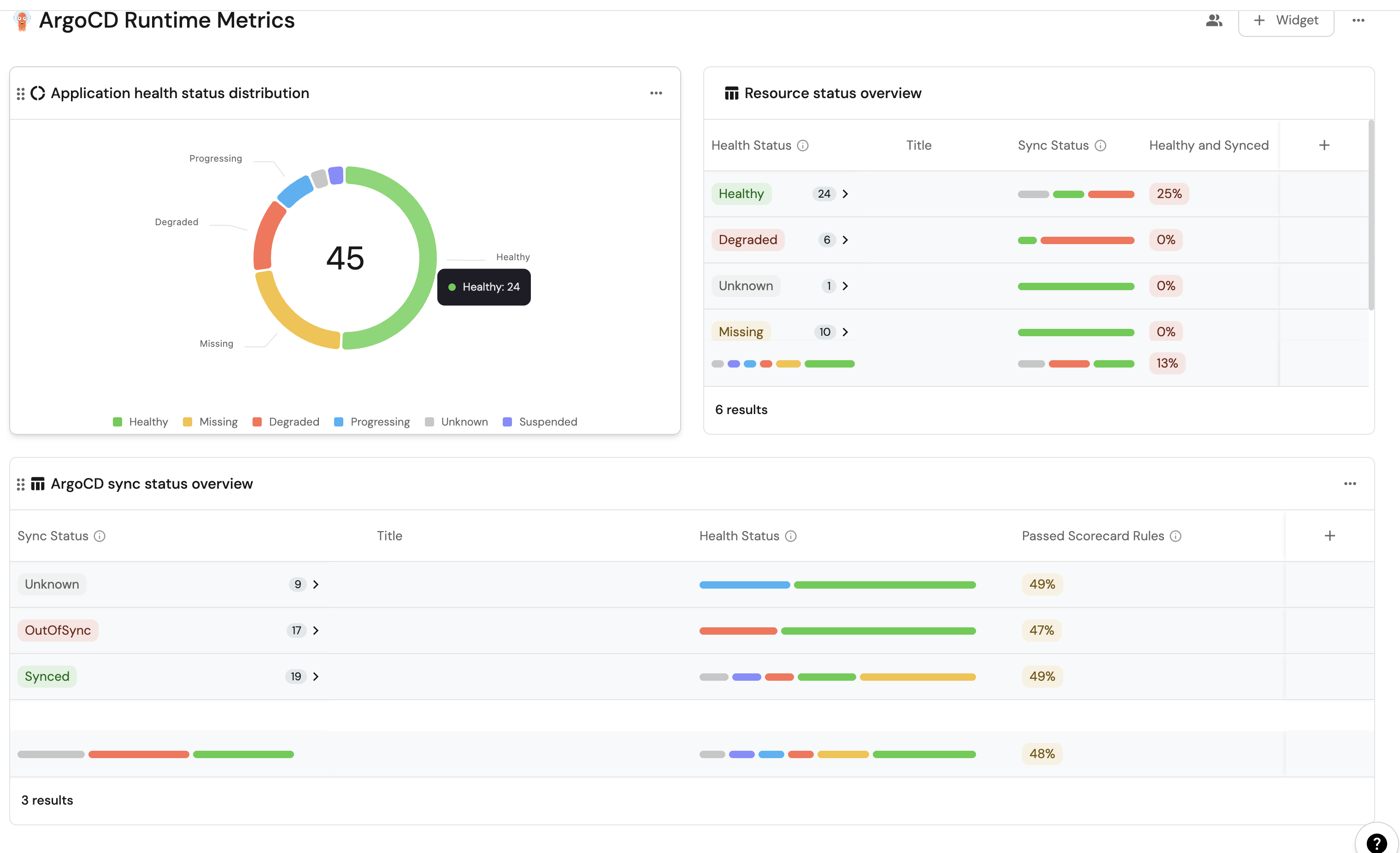Add column in resource status overview table
Screen dimensions: 1400x853
click(1324, 146)
